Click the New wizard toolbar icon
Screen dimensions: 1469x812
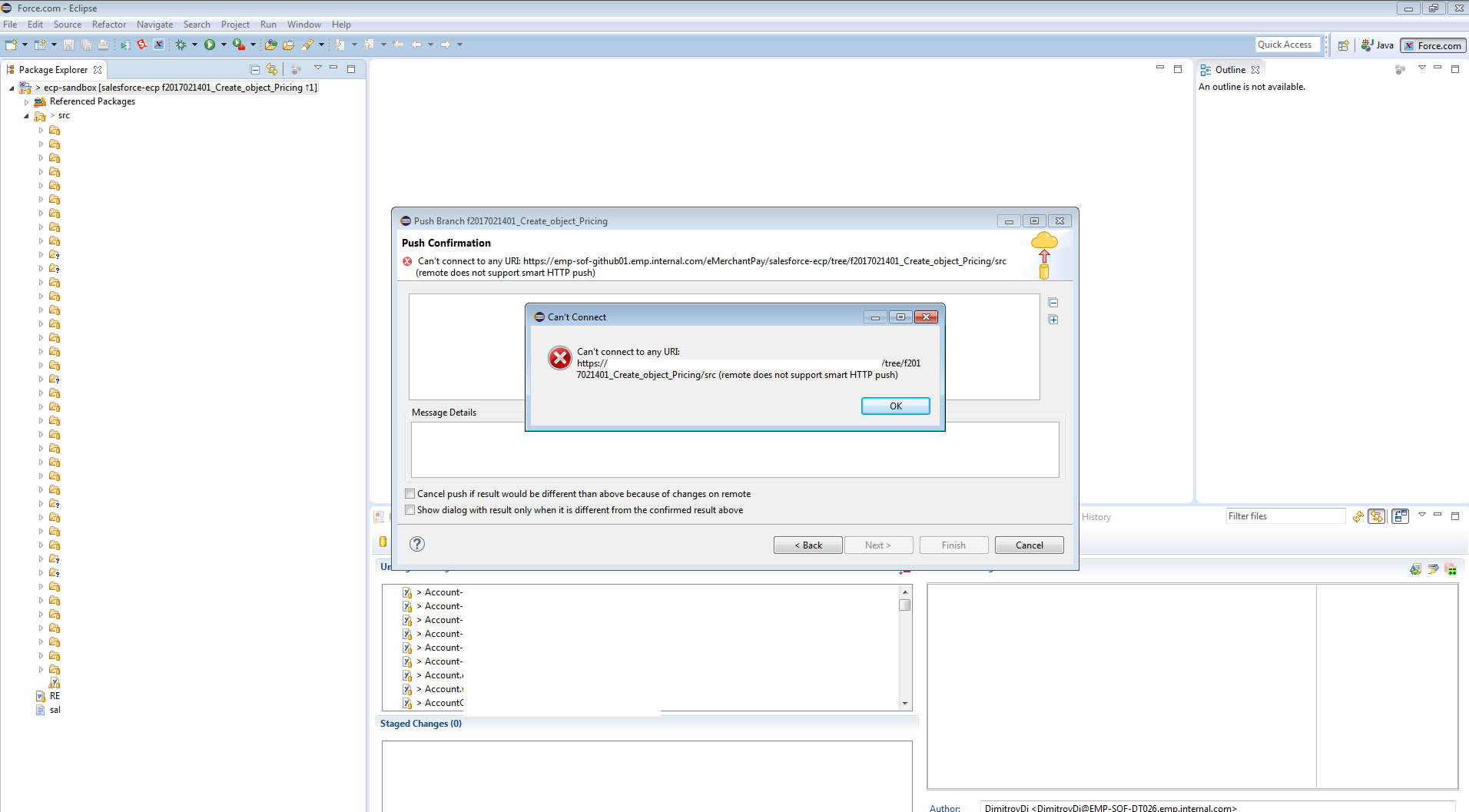(11, 45)
